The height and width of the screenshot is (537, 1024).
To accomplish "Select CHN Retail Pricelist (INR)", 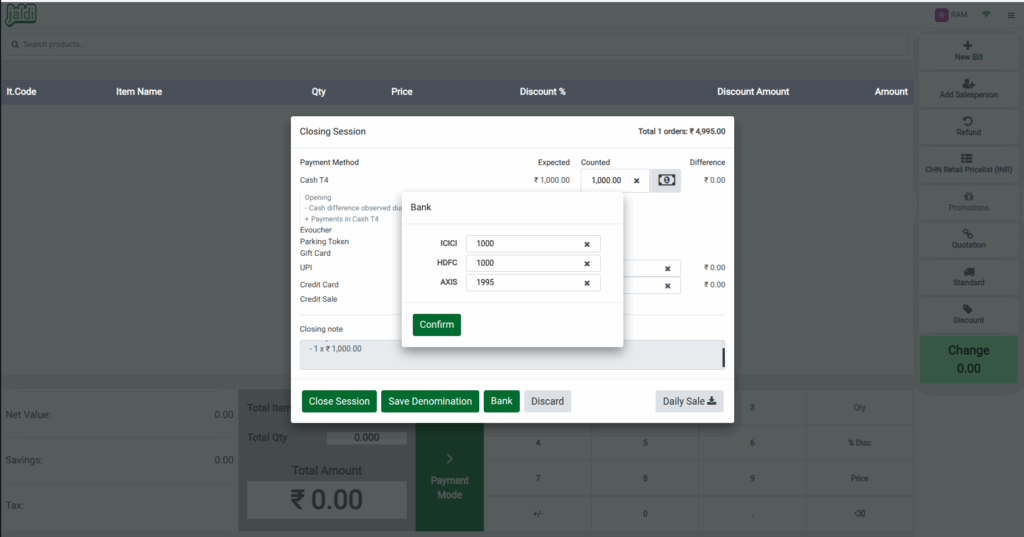I will click(968, 163).
